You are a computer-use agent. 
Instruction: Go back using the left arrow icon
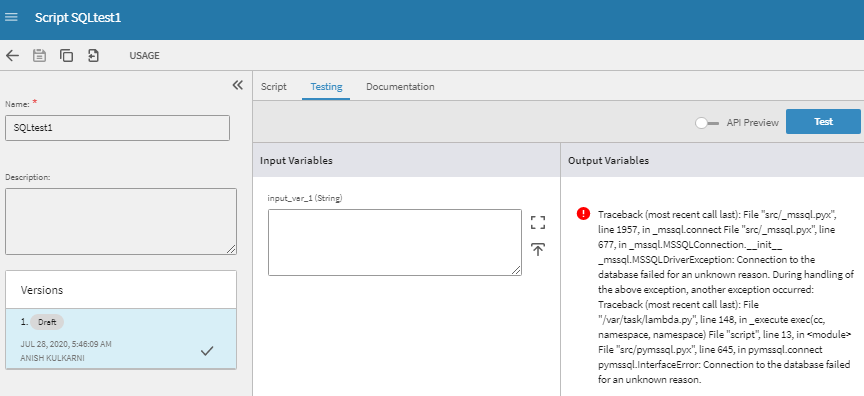click(x=12, y=56)
